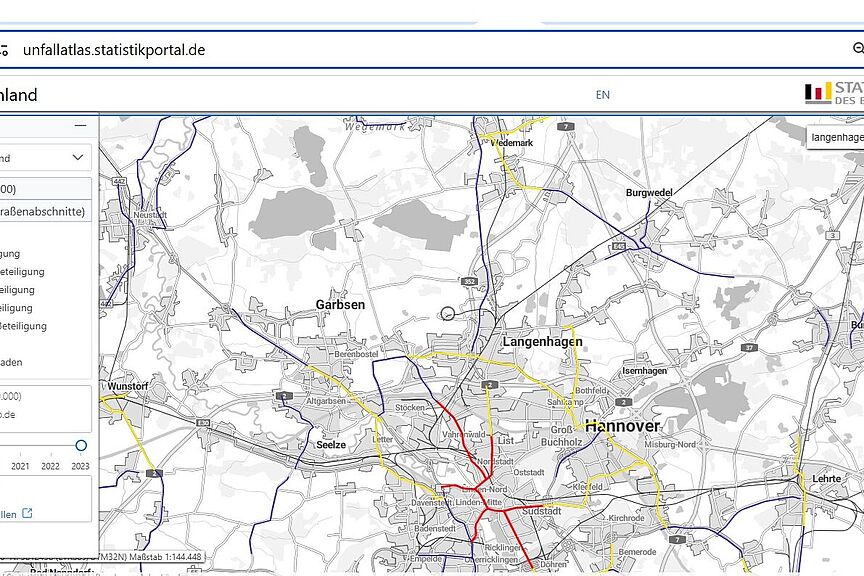The image size is (864, 576).
Task: Expand the dropdown chevron in the side panel
Action: point(78,157)
